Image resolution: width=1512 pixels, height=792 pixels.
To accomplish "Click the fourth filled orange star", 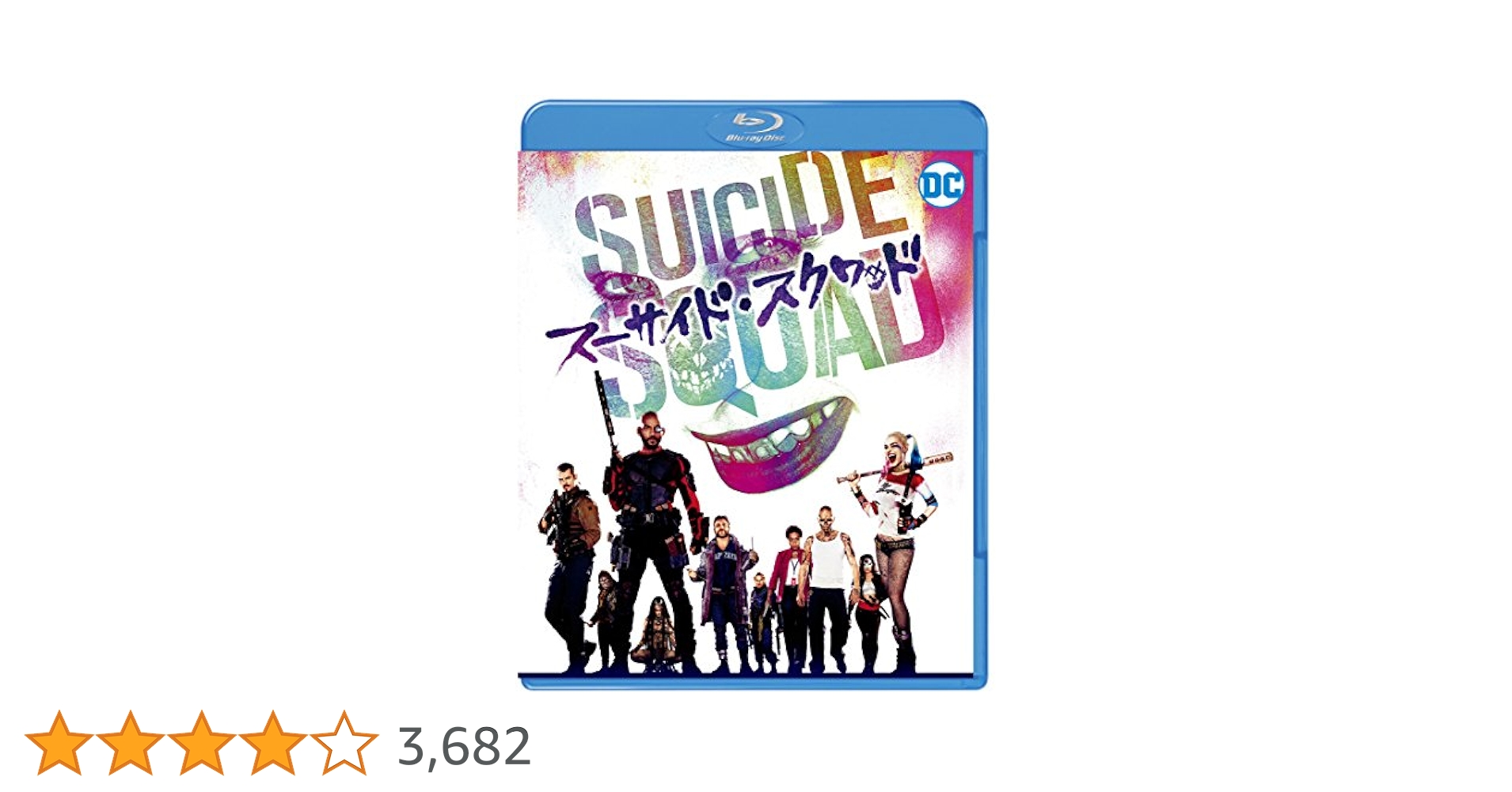I will coord(272,743).
